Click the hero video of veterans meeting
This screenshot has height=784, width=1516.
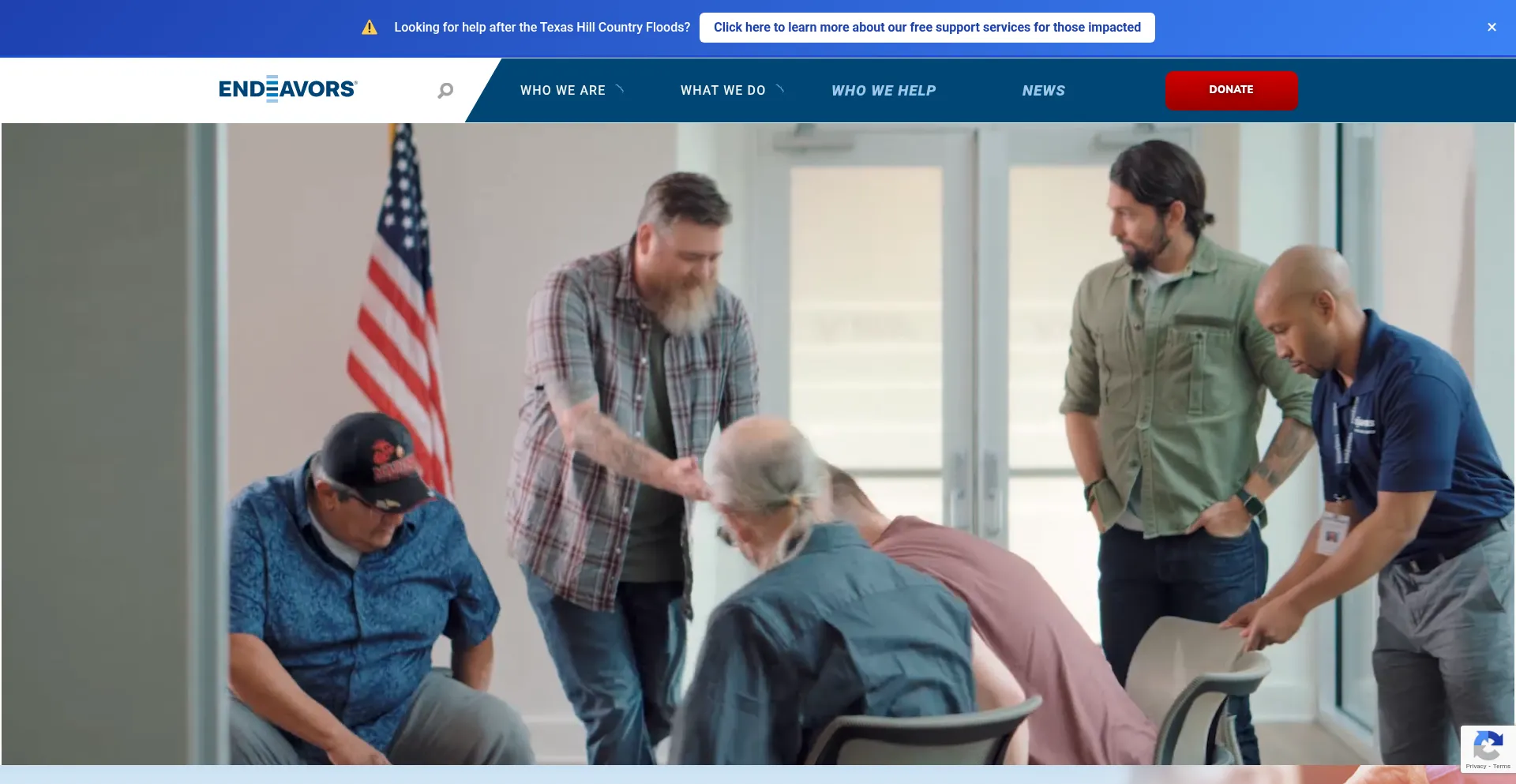[x=758, y=444]
